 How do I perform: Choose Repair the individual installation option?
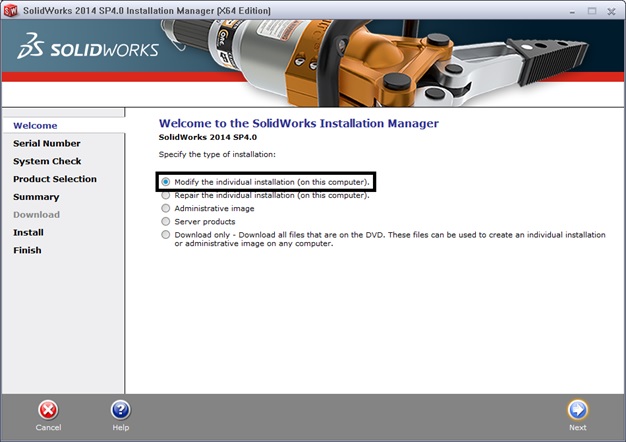point(166,195)
